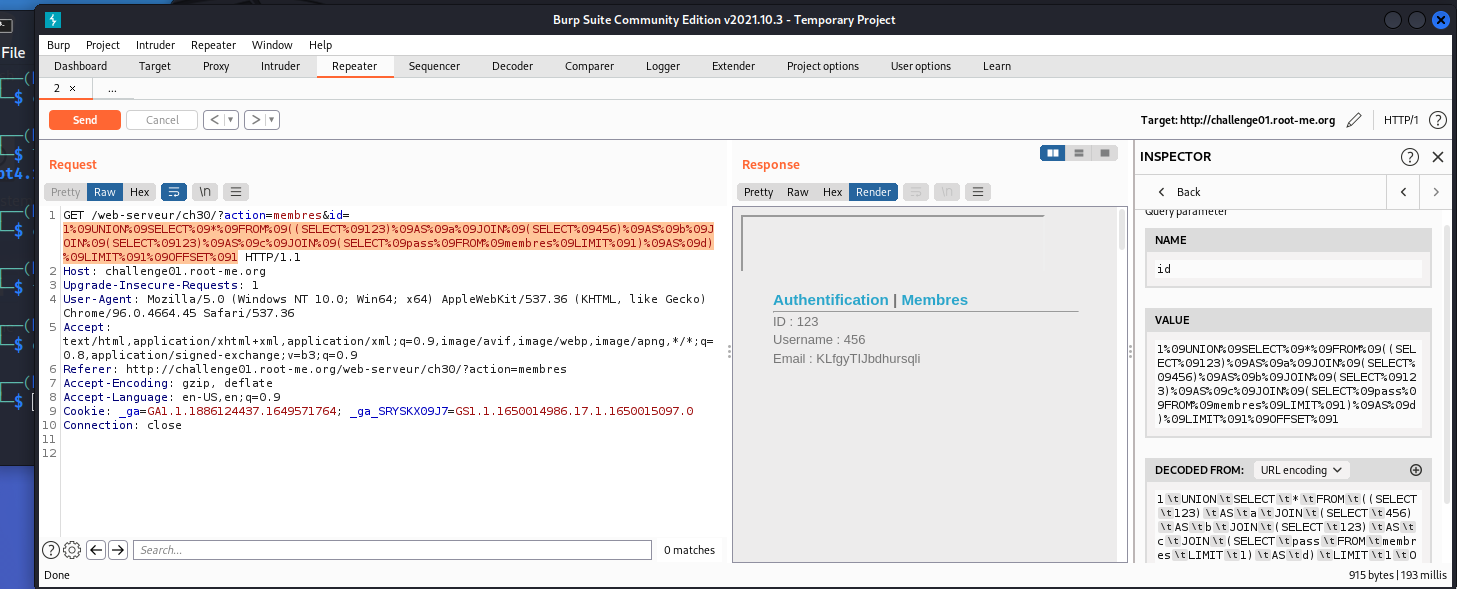Switch to the Extender tab
The image size is (1457, 589).
[x=733, y=66]
